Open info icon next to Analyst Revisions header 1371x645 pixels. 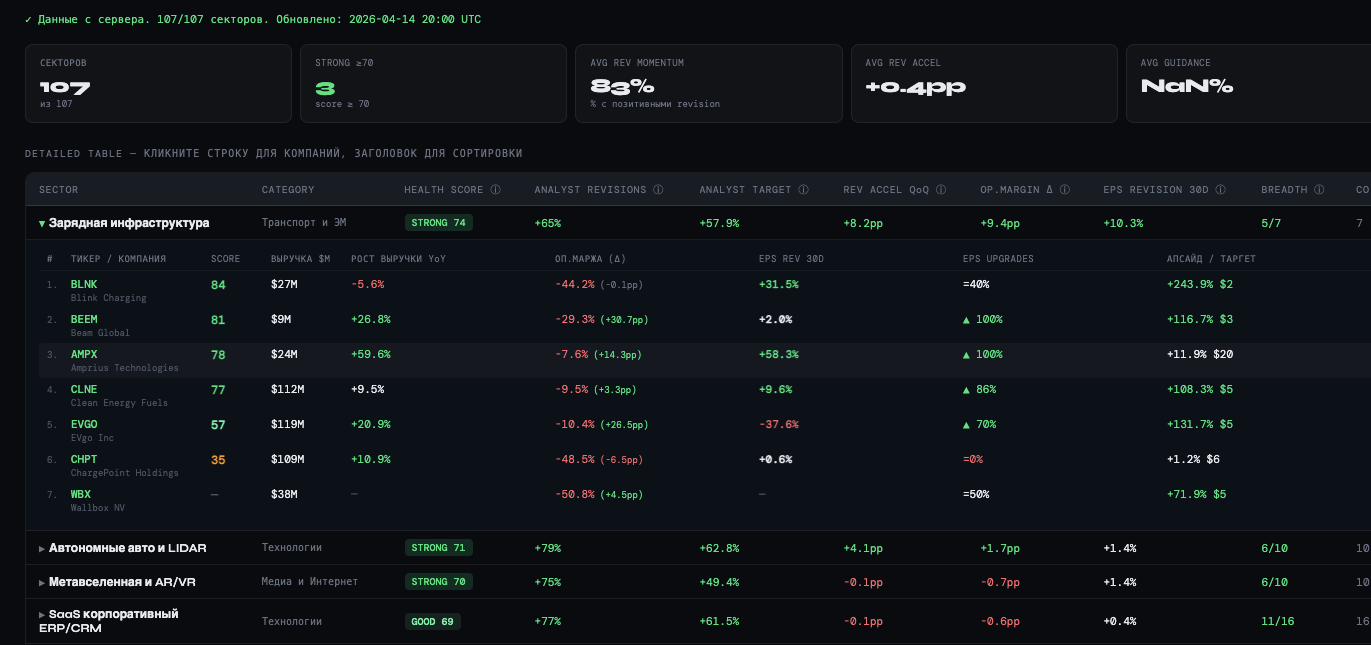pyautogui.click(x=658, y=189)
